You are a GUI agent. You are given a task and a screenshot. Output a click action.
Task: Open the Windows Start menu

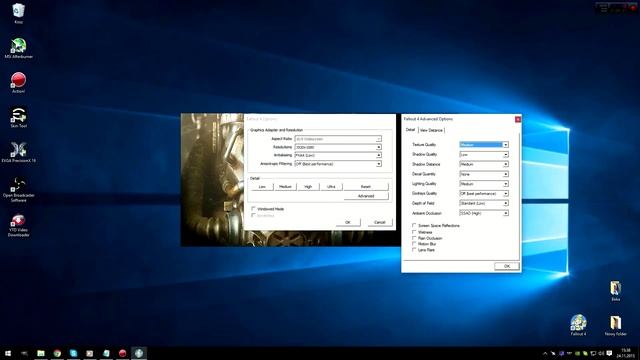point(8,353)
